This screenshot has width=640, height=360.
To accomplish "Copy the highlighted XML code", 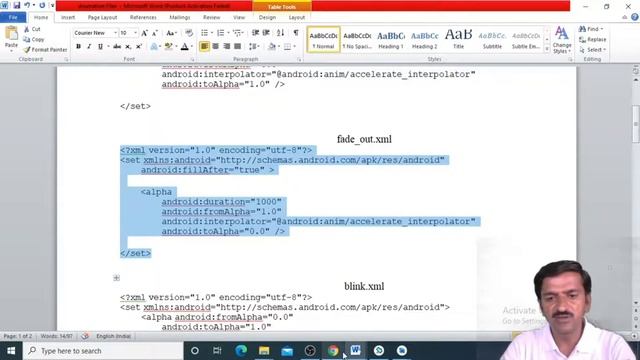I will click(34, 40).
